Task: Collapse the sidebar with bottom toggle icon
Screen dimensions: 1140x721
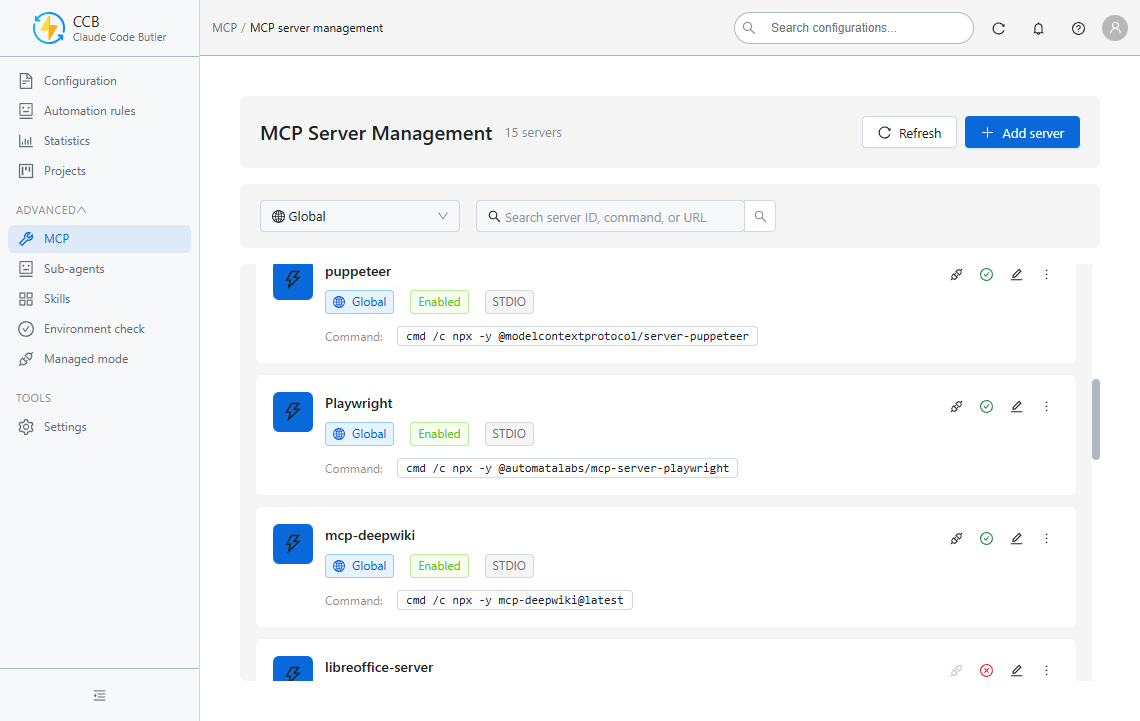Action: click(100, 696)
